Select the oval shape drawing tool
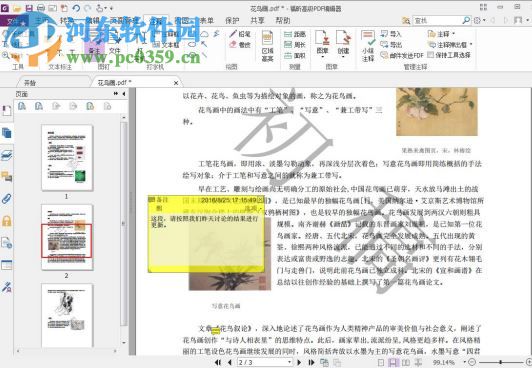This screenshot has height=368, width=532. tap(192, 44)
